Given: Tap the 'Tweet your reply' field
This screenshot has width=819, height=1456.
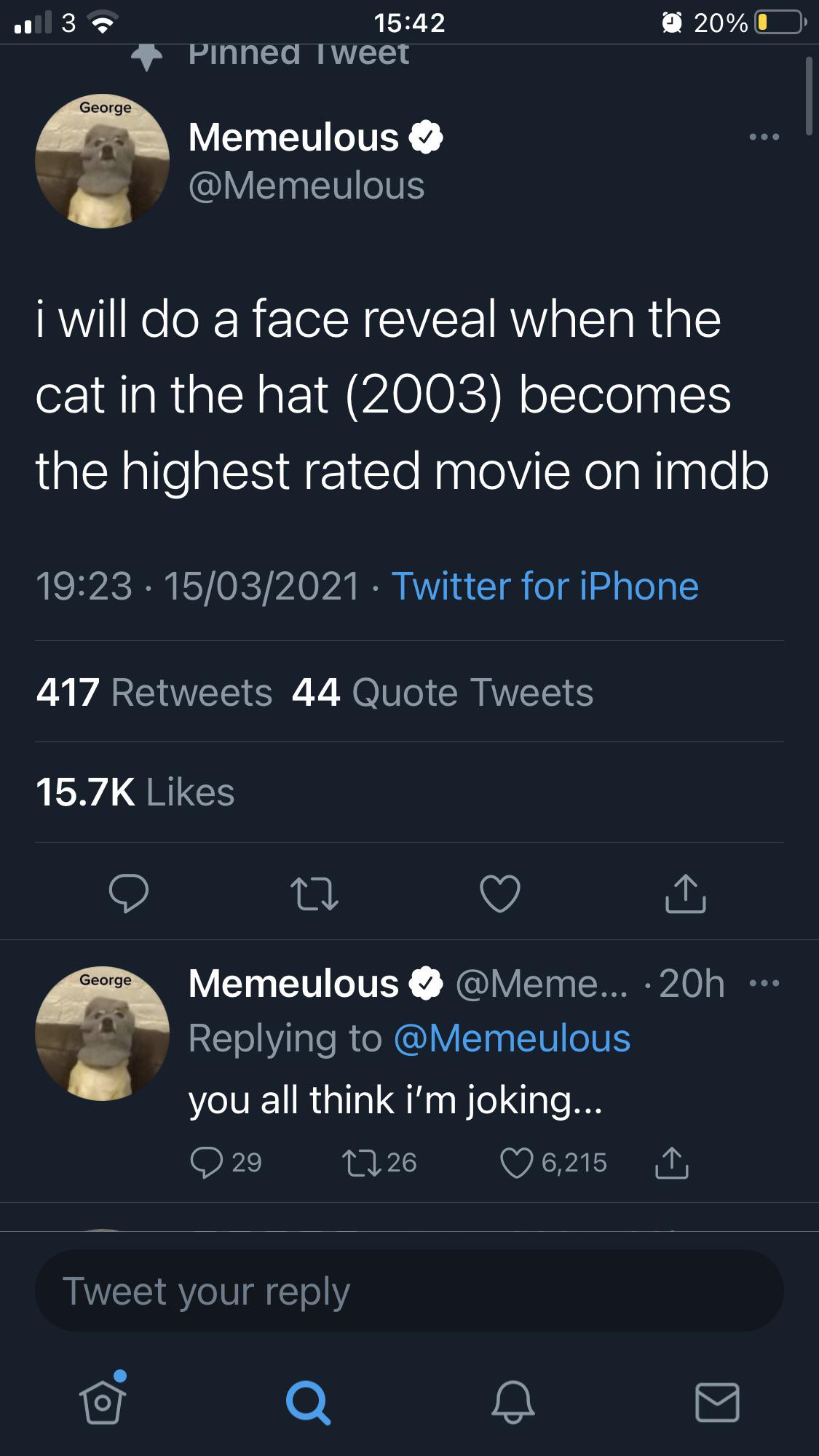Looking at the screenshot, I should [409, 1291].
